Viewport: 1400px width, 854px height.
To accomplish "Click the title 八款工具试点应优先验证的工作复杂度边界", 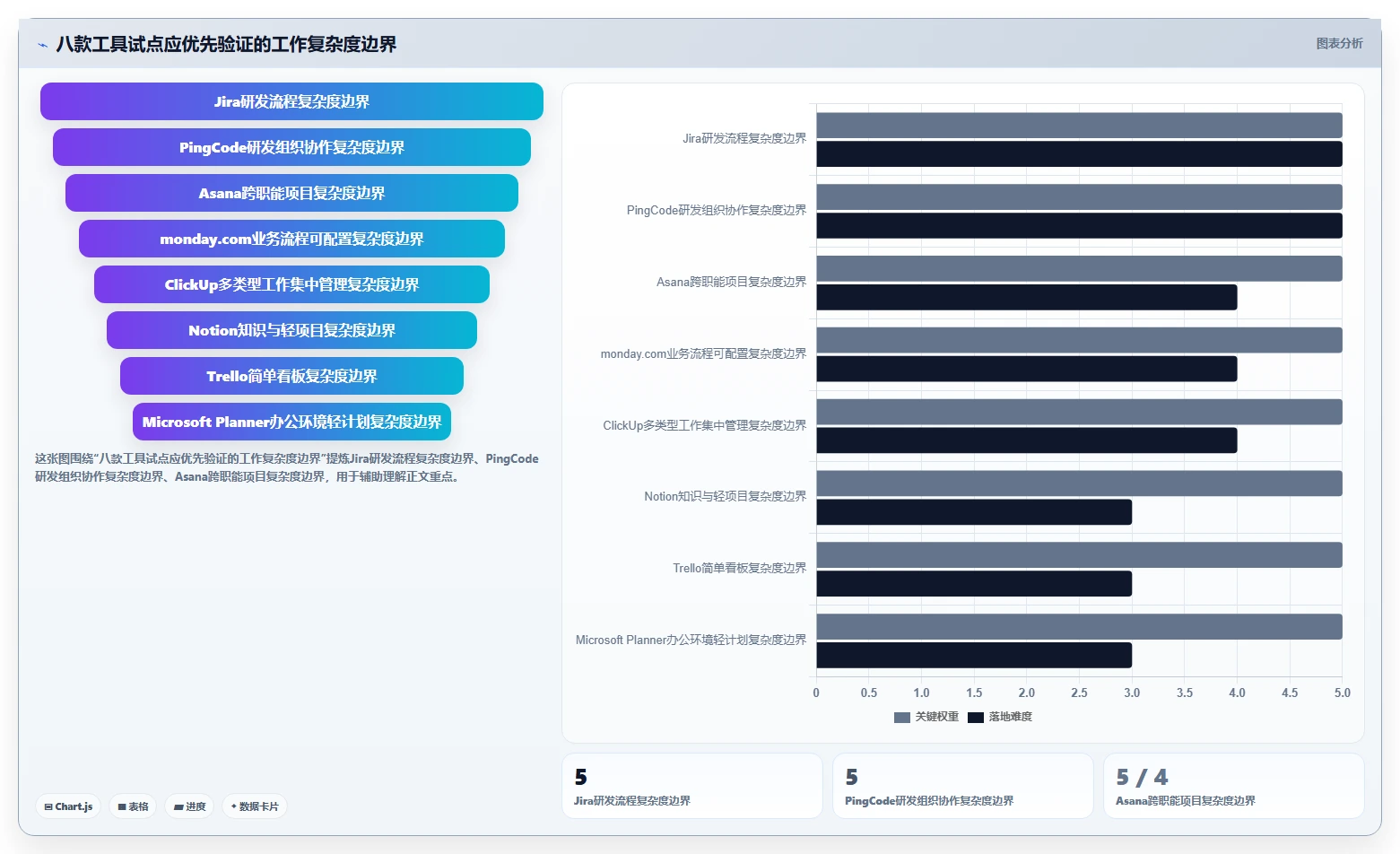I will pyautogui.click(x=226, y=44).
